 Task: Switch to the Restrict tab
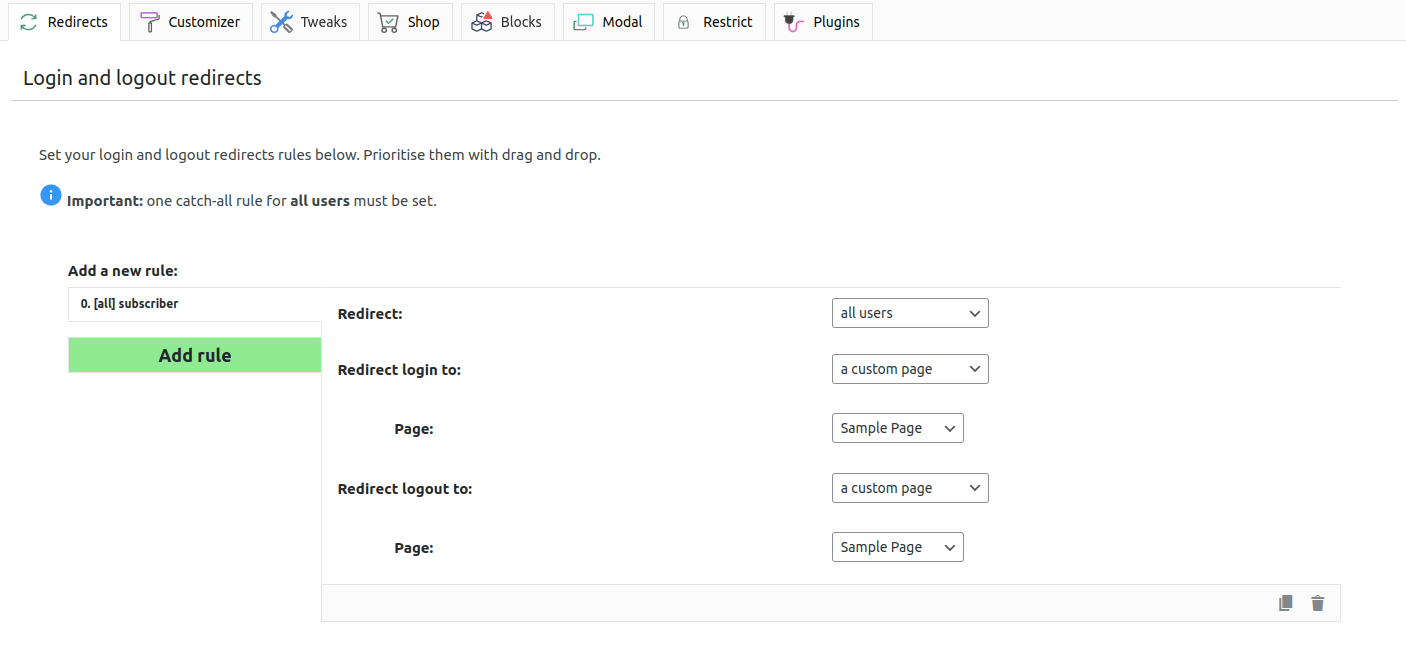[x=715, y=22]
